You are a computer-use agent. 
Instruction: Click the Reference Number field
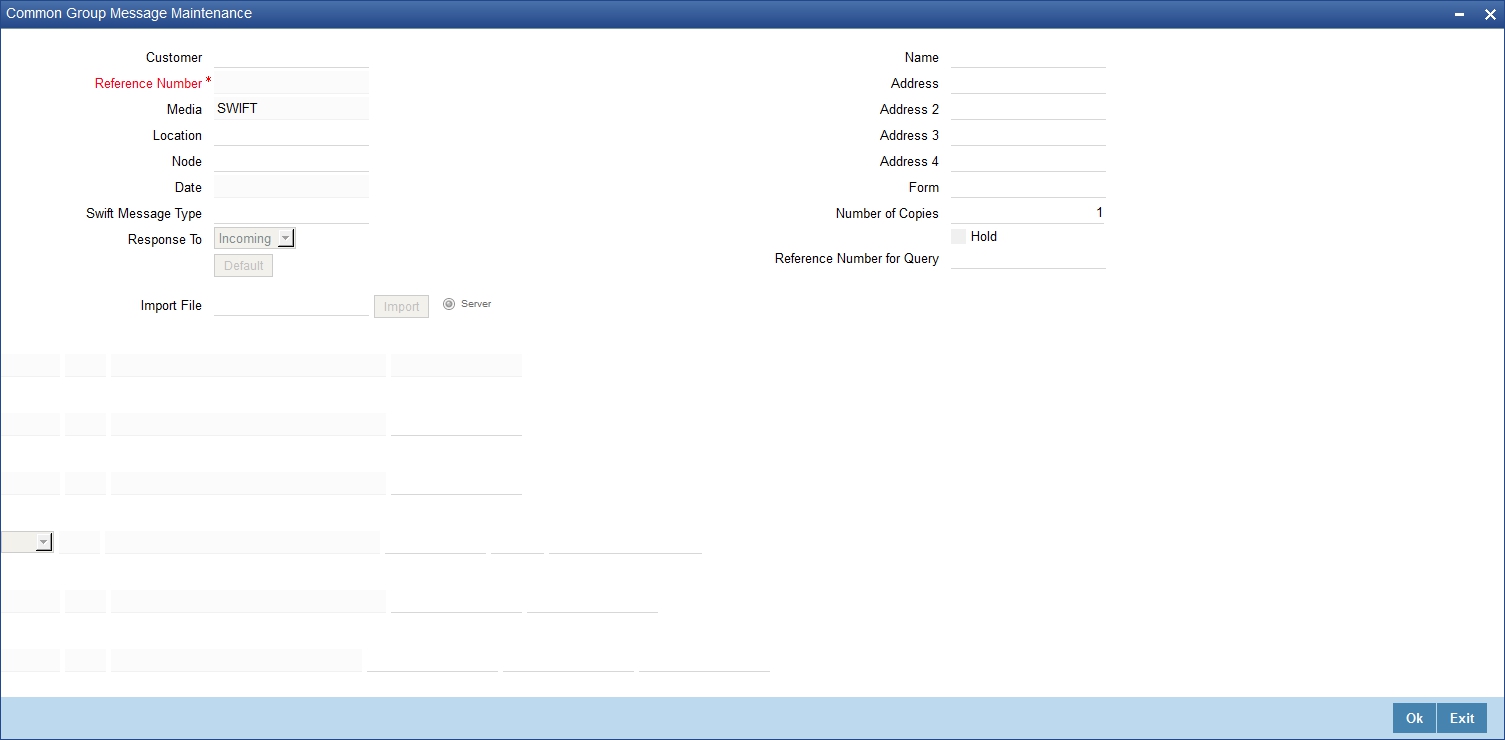click(x=291, y=83)
